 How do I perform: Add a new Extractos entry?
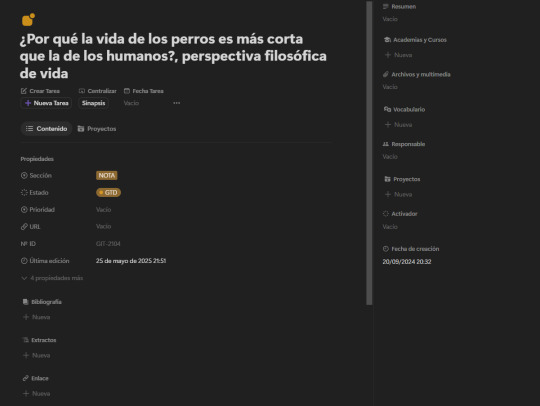coord(37,355)
